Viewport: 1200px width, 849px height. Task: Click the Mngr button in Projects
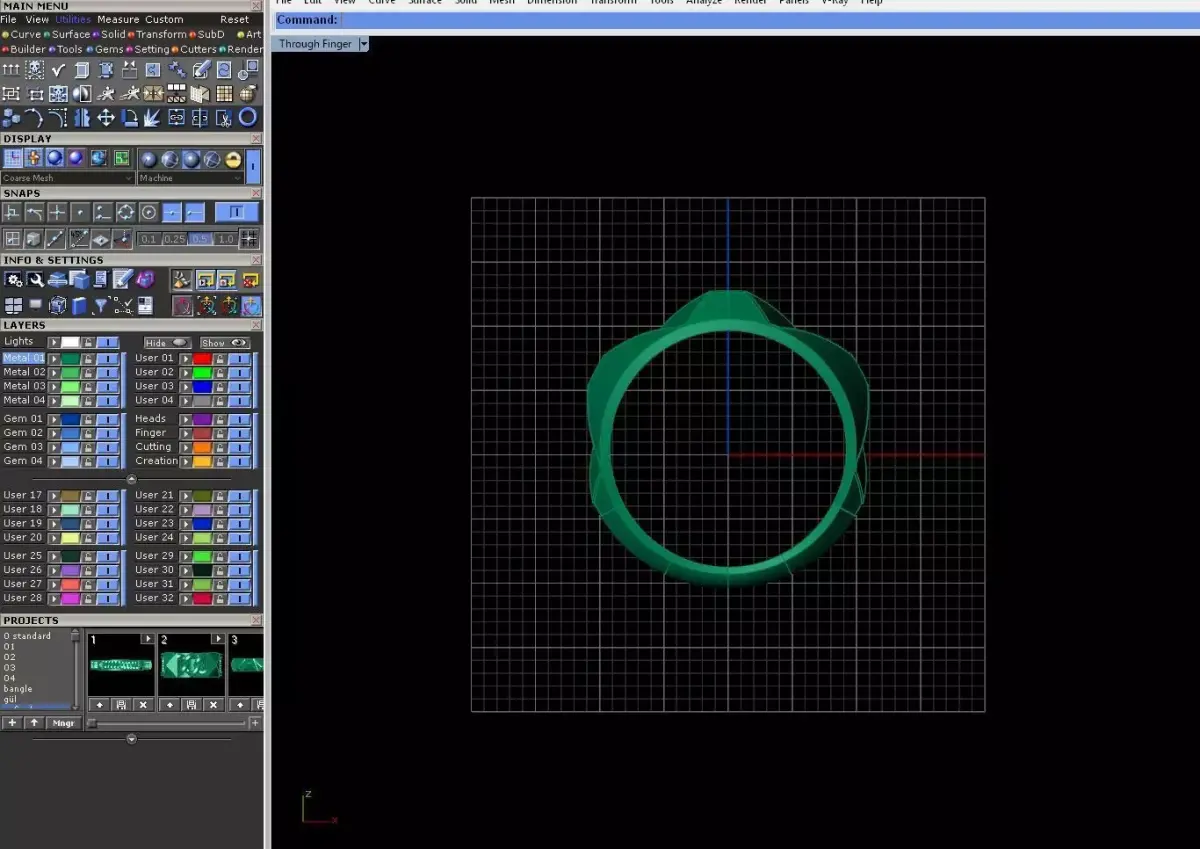coord(63,723)
